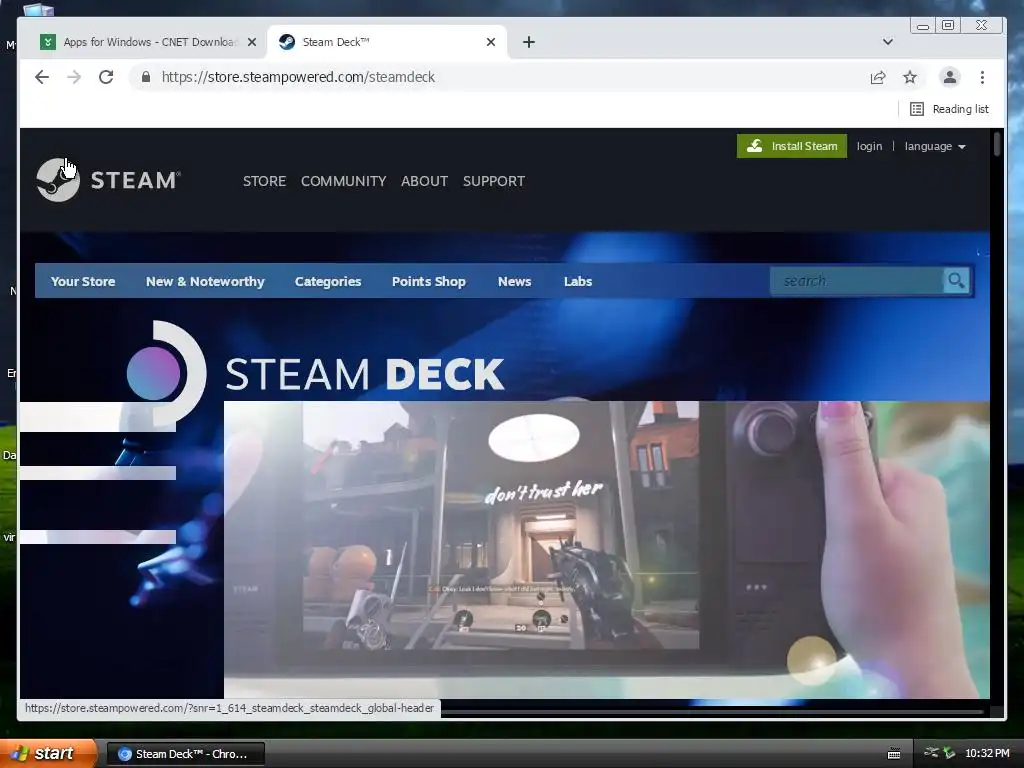Image resolution: width=1024 pixels, height=768 pixels.
Task: Click the Steam Deck promo video
Action: click(x=607, y=550)
